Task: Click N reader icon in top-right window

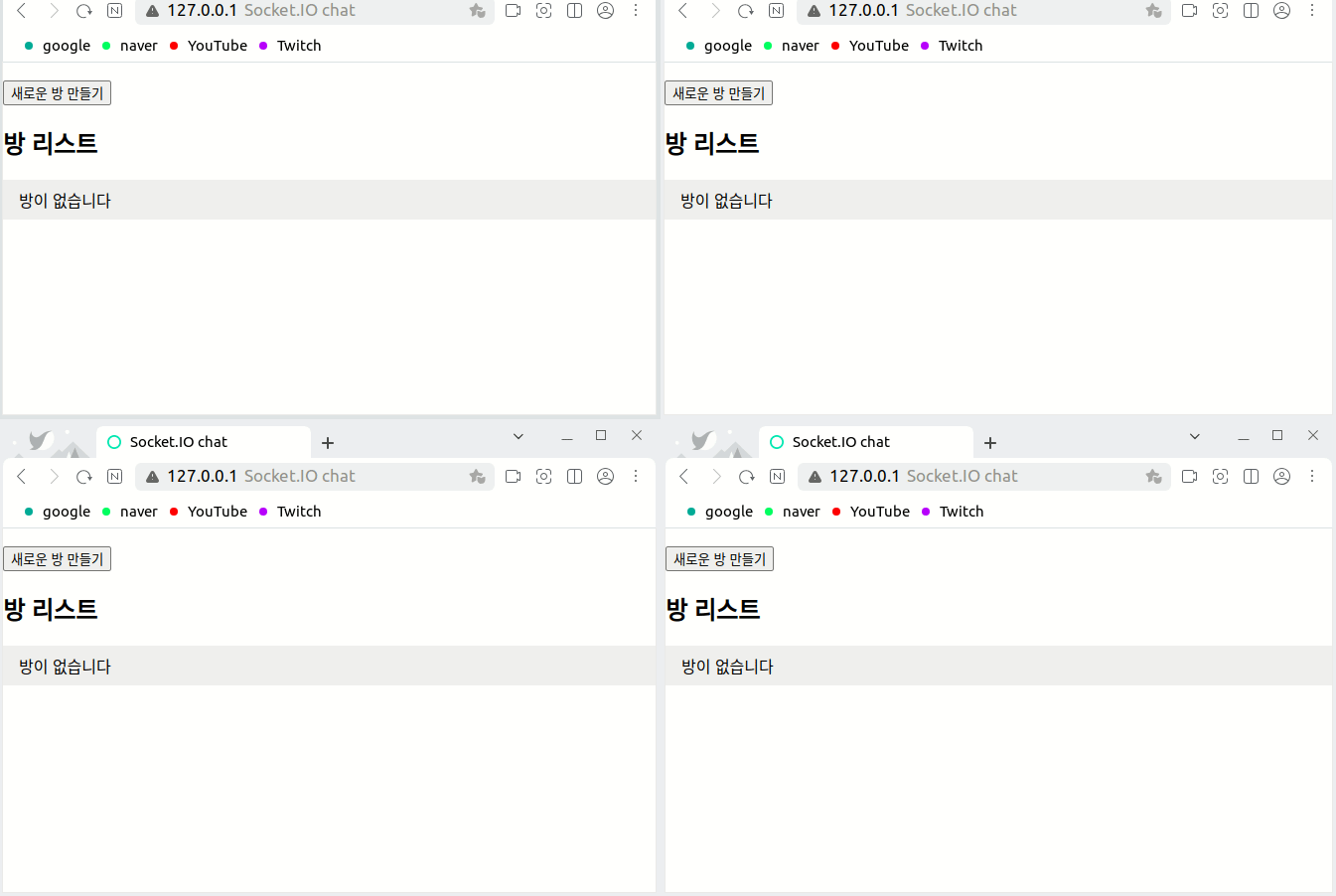Action: (x=777, y=11)
